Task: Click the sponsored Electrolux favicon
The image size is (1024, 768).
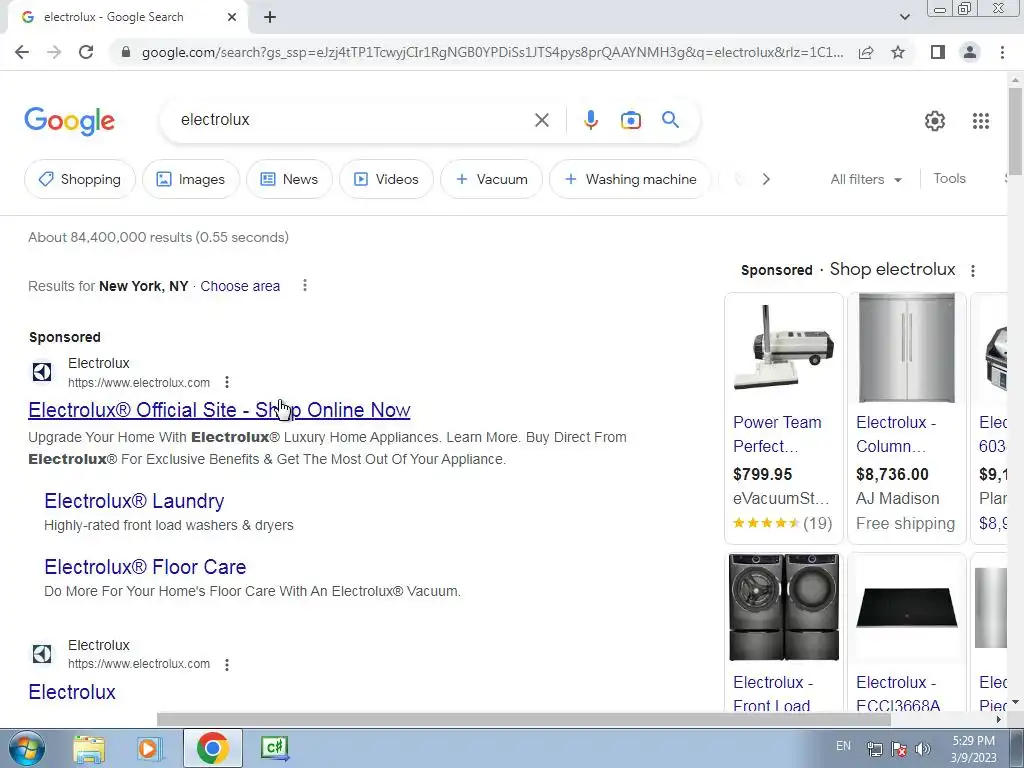Action: coord(42,372)
